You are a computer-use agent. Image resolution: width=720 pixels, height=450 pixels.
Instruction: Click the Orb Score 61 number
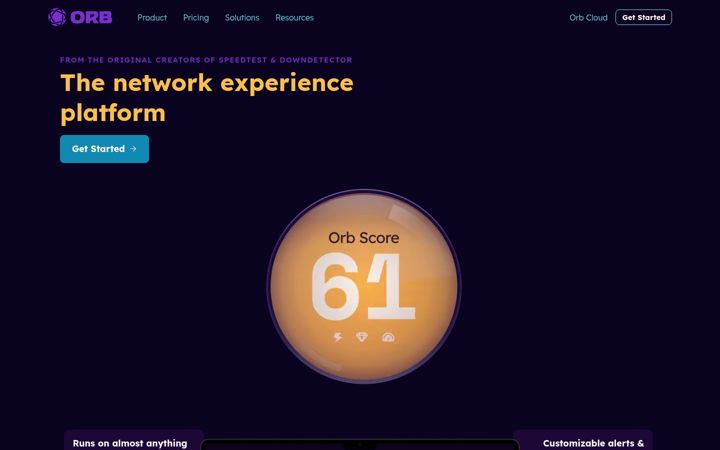point(363,287)
